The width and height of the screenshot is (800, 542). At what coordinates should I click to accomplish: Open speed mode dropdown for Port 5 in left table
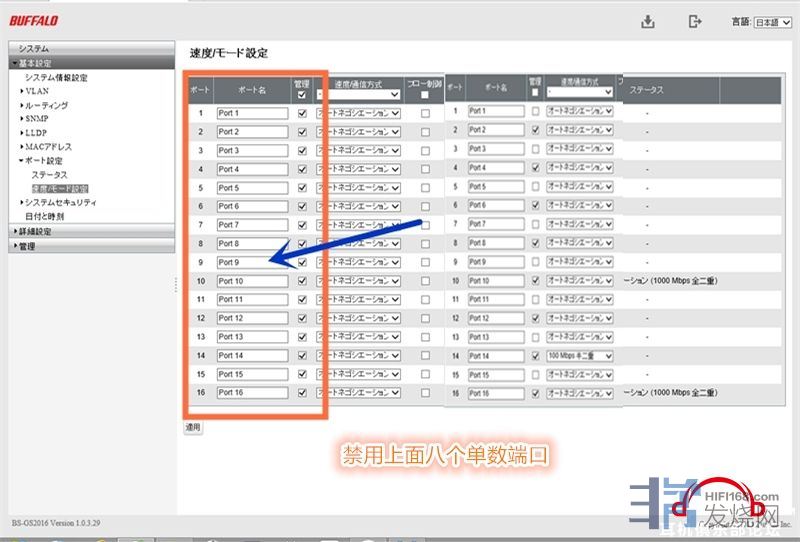click(360, 188)
